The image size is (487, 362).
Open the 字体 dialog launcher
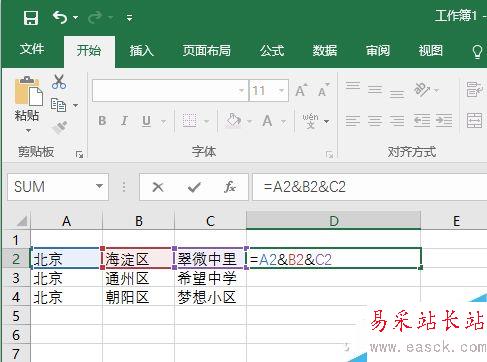pyautogui.click(x=330, y=155)
